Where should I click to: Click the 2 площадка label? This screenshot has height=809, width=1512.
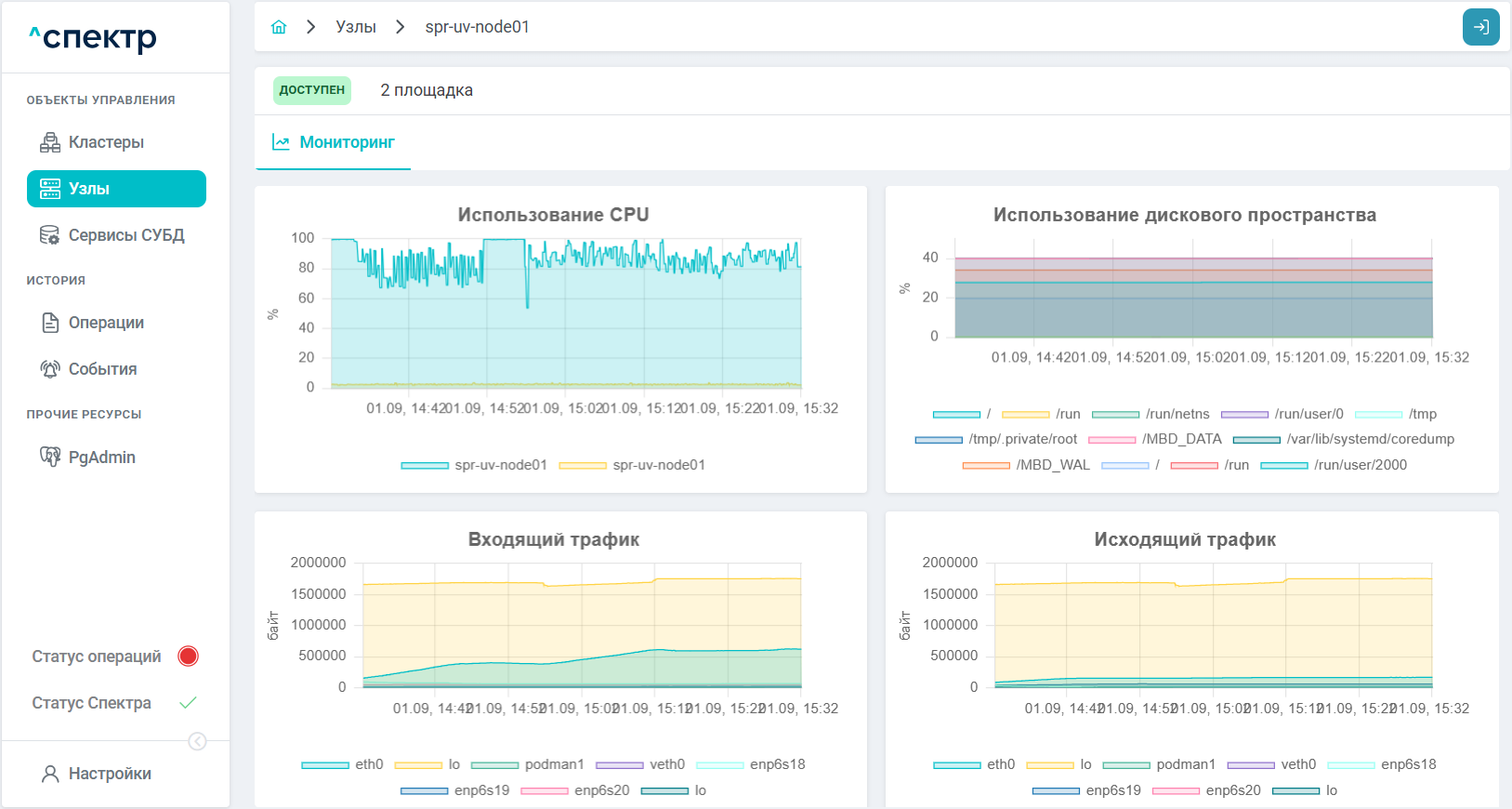coord(427,90)
